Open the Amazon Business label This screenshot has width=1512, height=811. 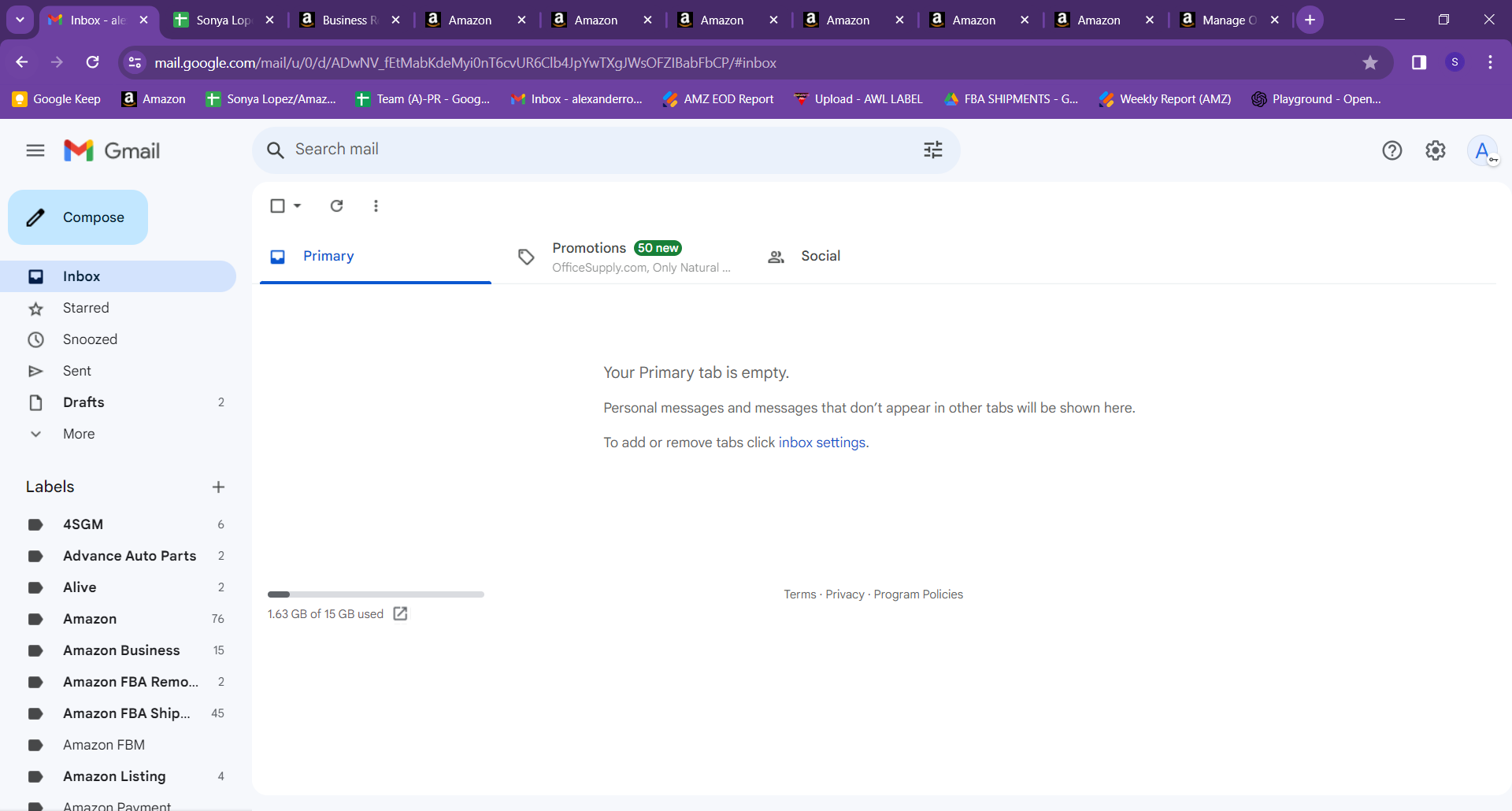(x=118, y=650)
